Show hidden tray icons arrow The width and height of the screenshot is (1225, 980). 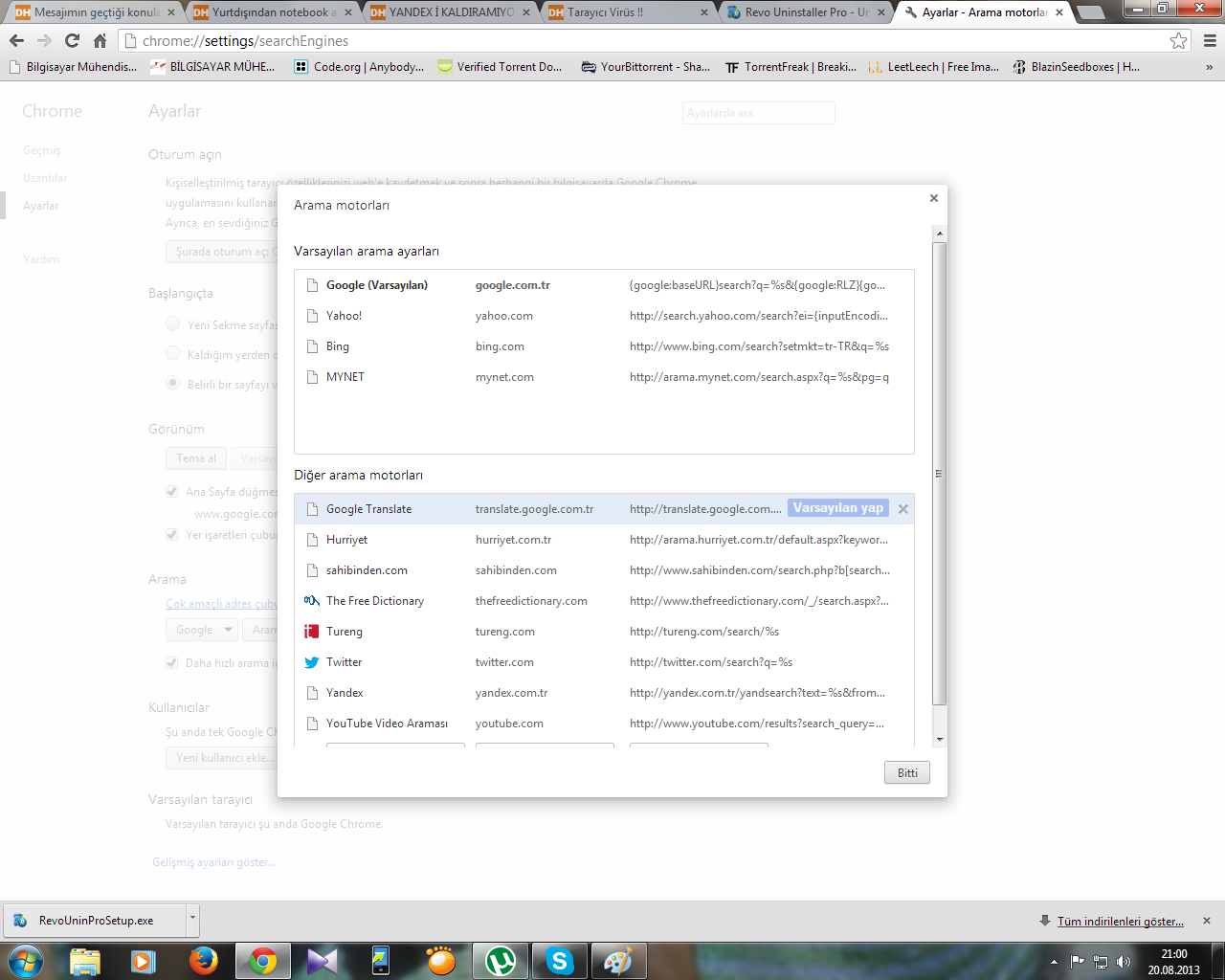tap(1054, 962)
